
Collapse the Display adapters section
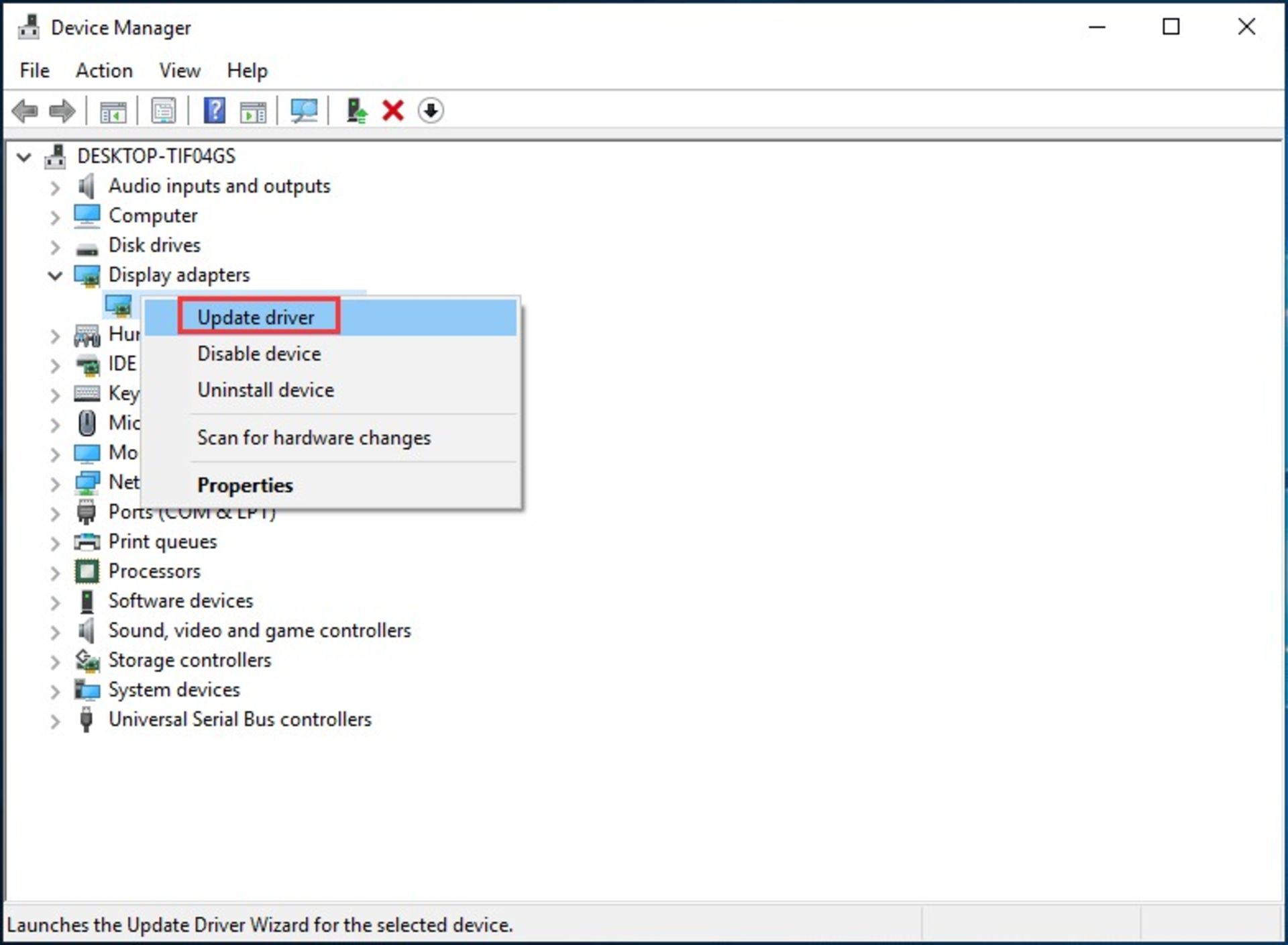tap(55, 274)
